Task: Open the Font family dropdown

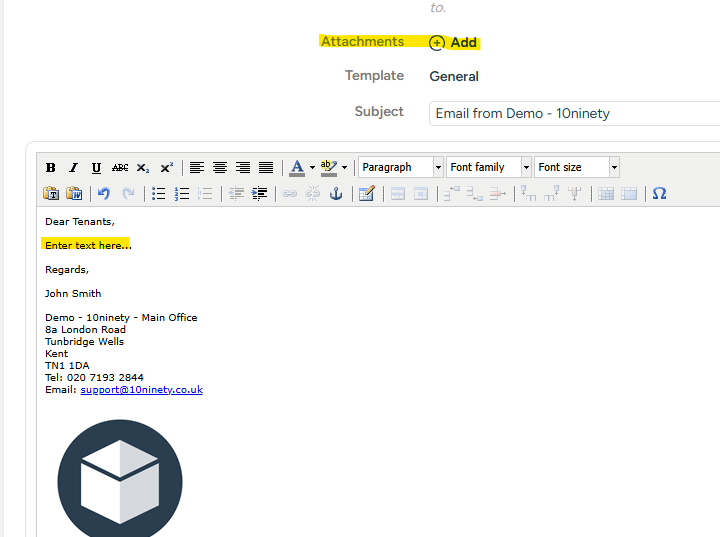Action: (x=489, y=168)
